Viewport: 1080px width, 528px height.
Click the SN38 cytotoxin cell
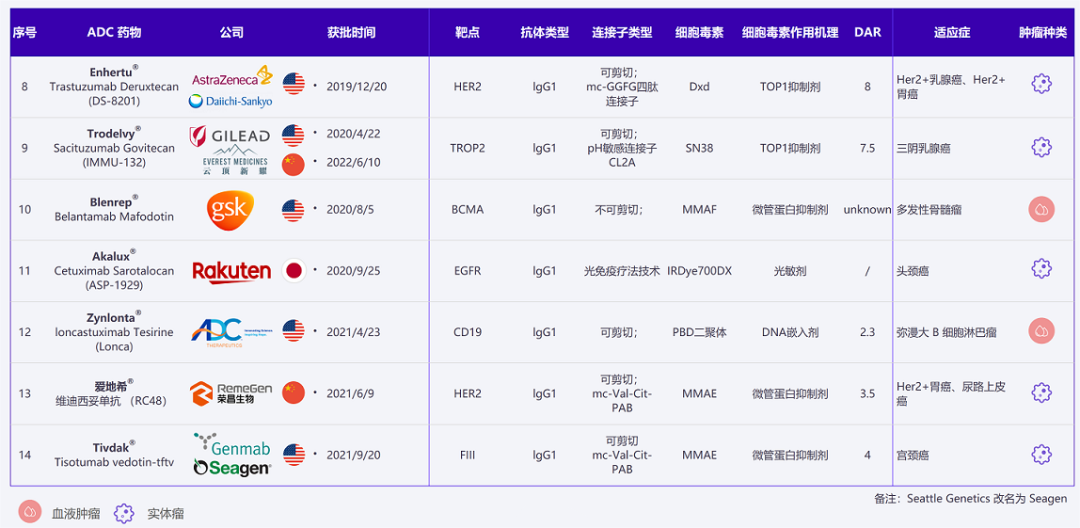coord(699,148)
